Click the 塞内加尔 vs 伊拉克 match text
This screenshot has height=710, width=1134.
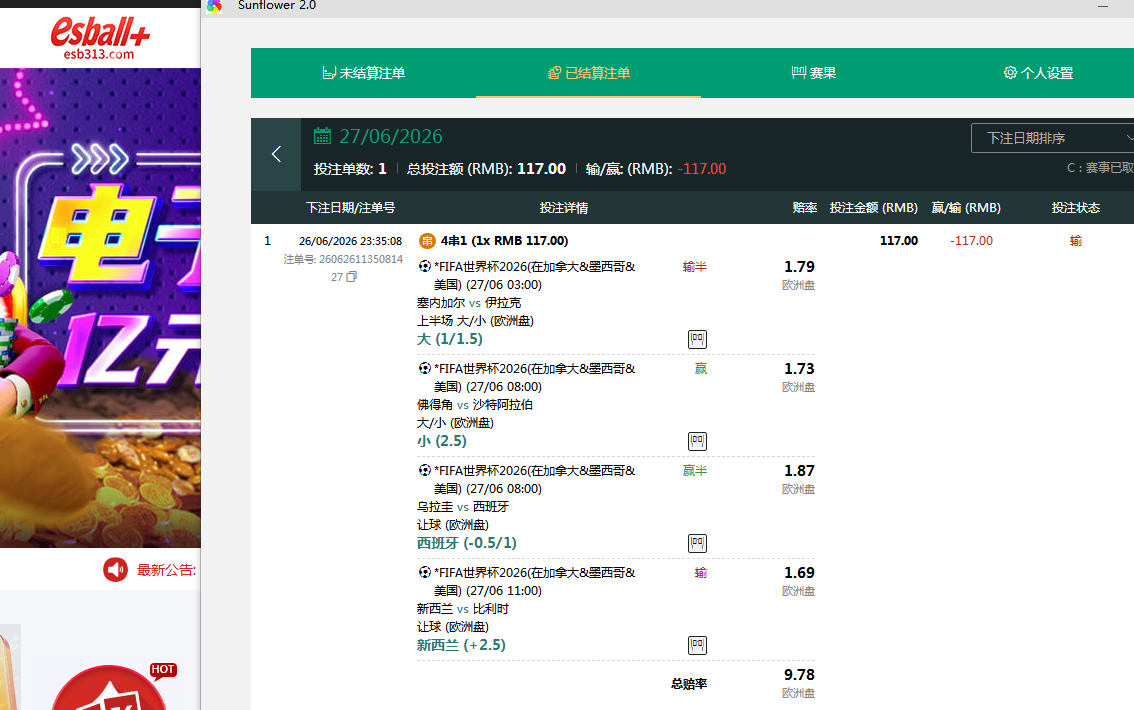[x=469, y=302]
